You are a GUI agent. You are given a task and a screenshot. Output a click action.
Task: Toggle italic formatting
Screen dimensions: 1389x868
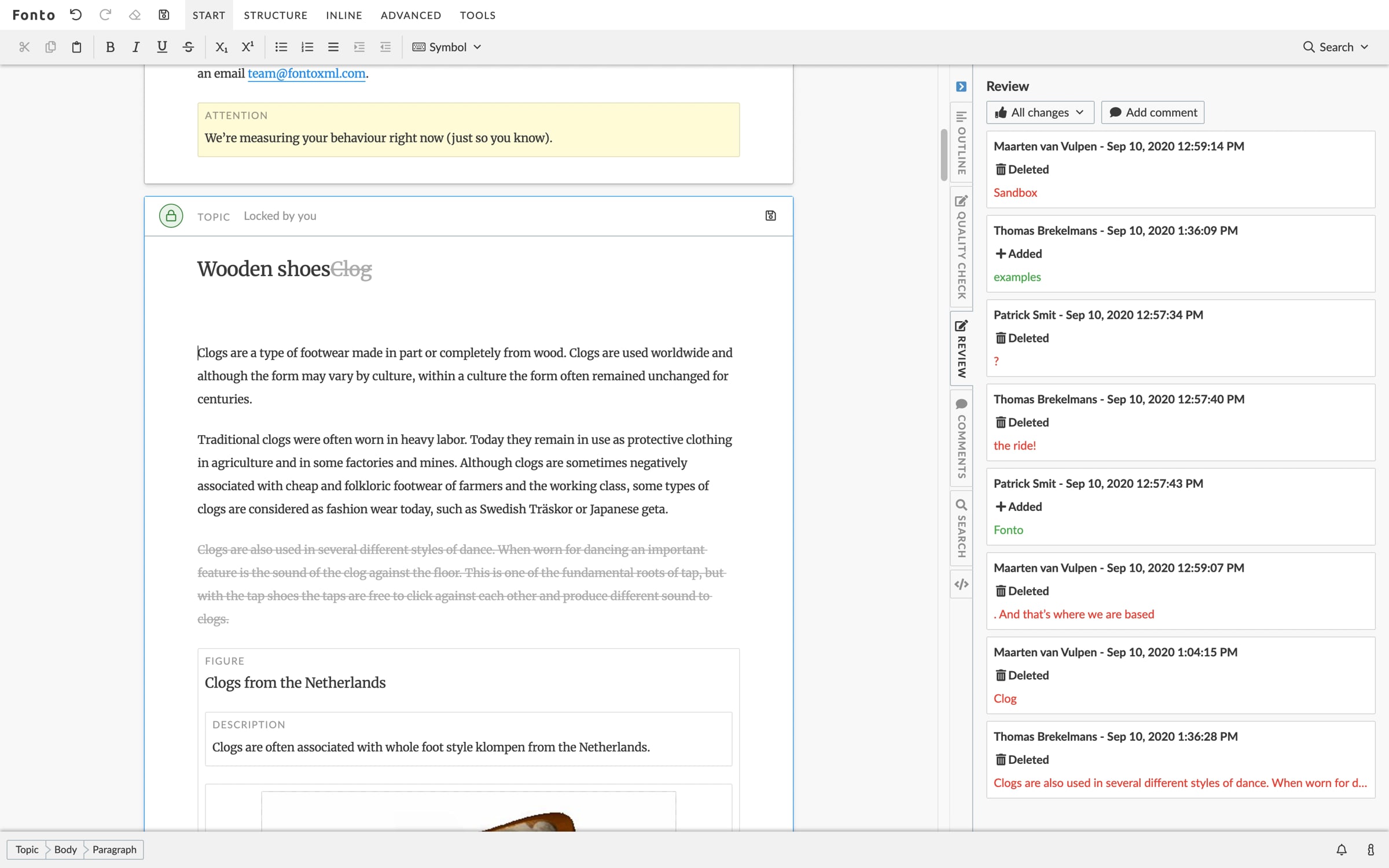tap(136, 47)
